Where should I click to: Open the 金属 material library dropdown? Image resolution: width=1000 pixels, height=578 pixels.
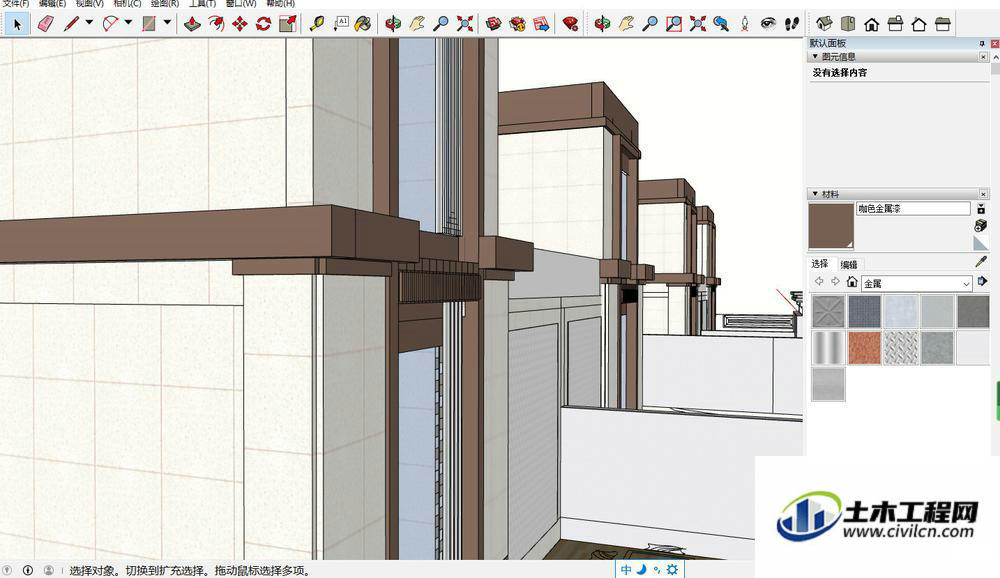916,283
